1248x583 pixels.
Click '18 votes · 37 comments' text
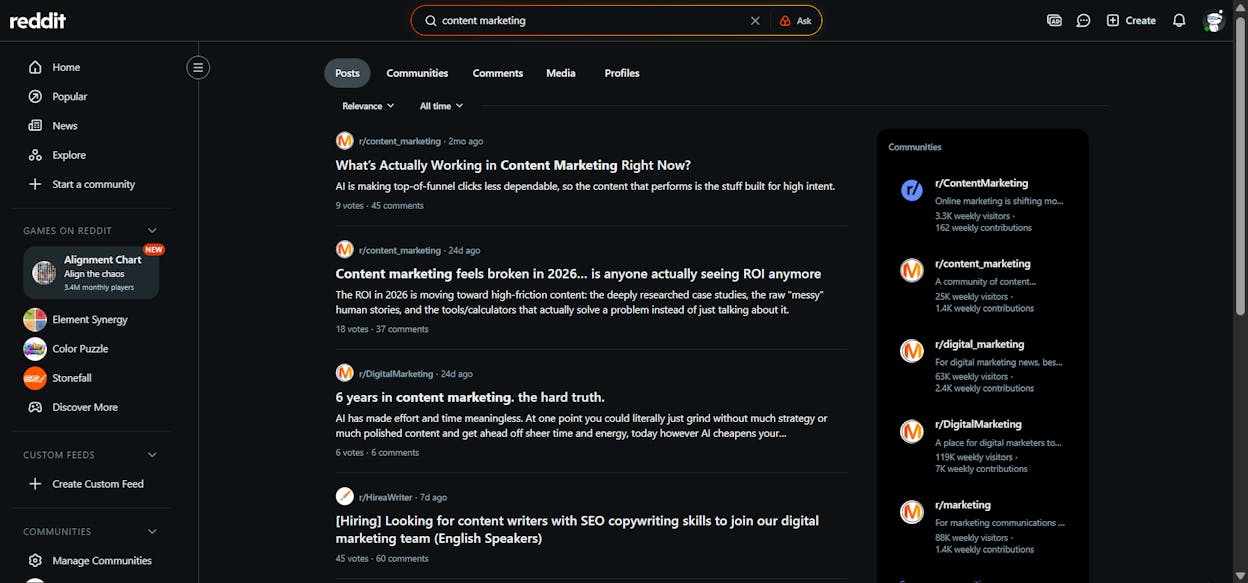[382, 329]
